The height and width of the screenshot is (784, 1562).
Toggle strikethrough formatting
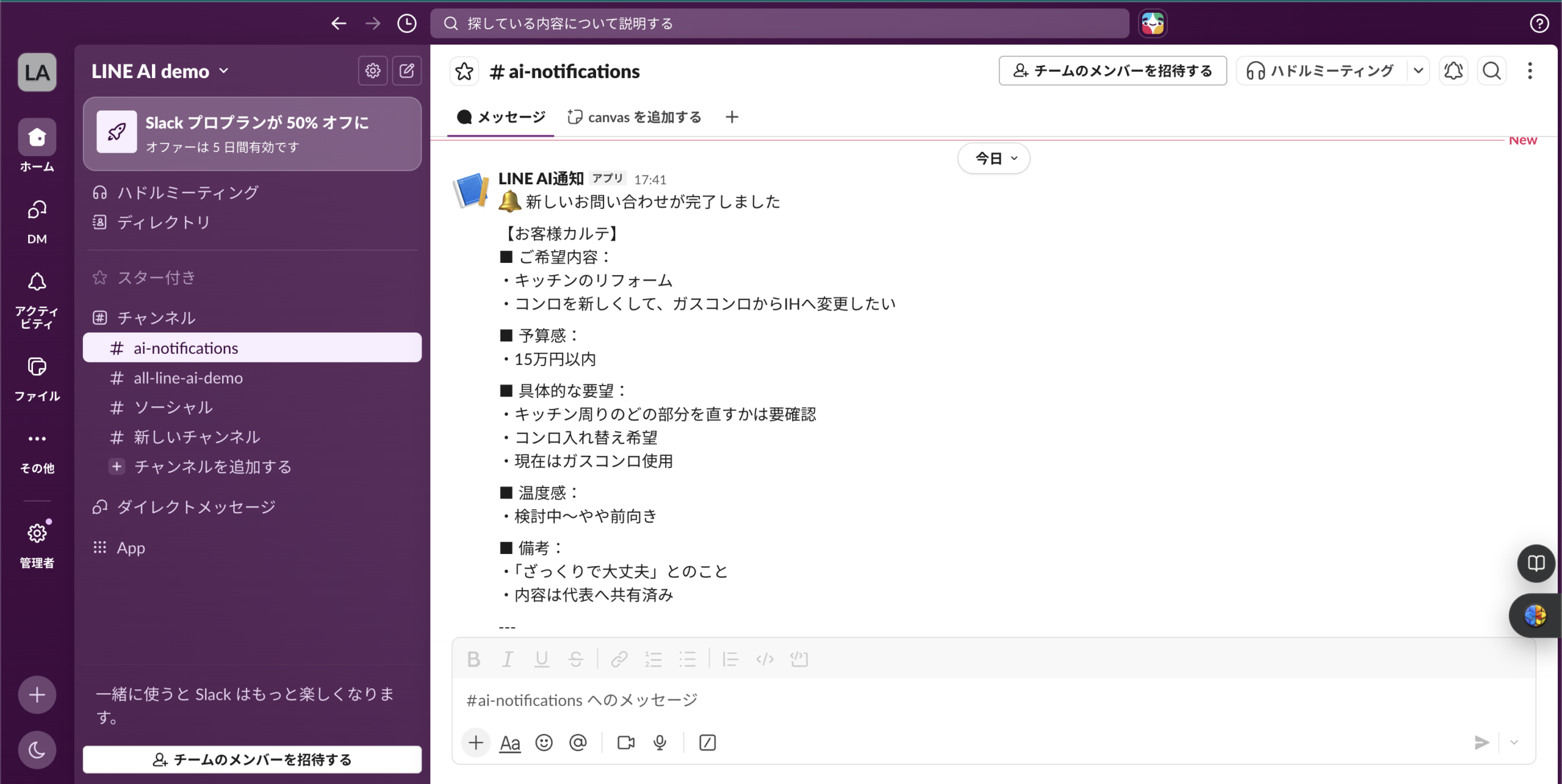(576, 659)
